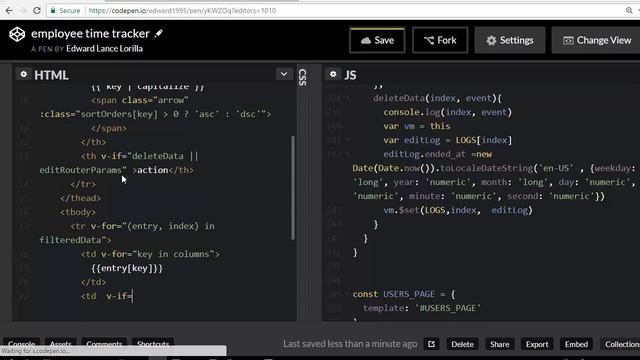Click 'Last saved less than a minute ago' status
640x360 pixels.
350,344
